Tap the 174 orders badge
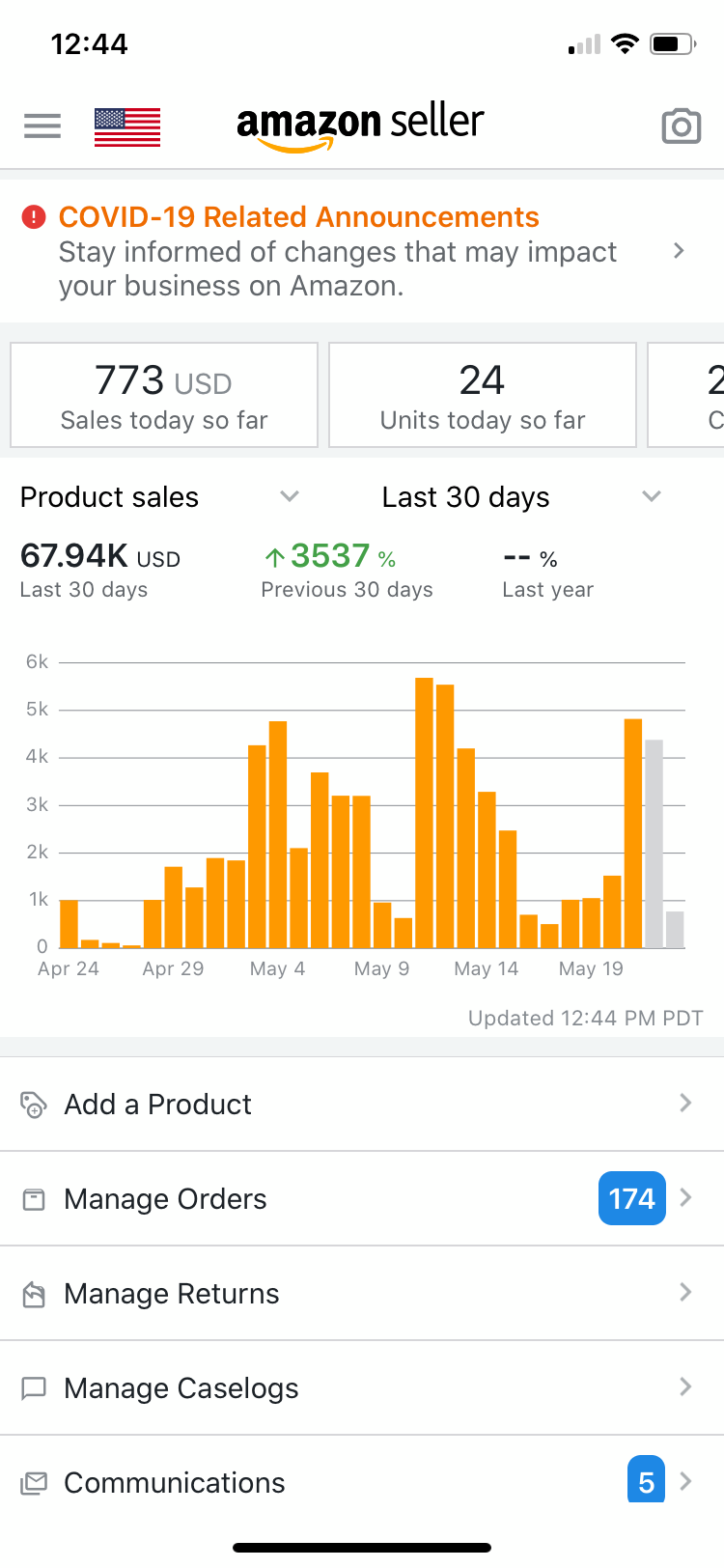Screen dimensions: 724x1568 click(x=631, y=1198)
